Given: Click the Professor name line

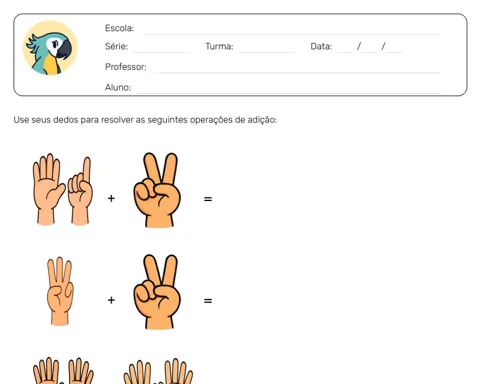Looking at the screenshot, I should tap(296, 68).
